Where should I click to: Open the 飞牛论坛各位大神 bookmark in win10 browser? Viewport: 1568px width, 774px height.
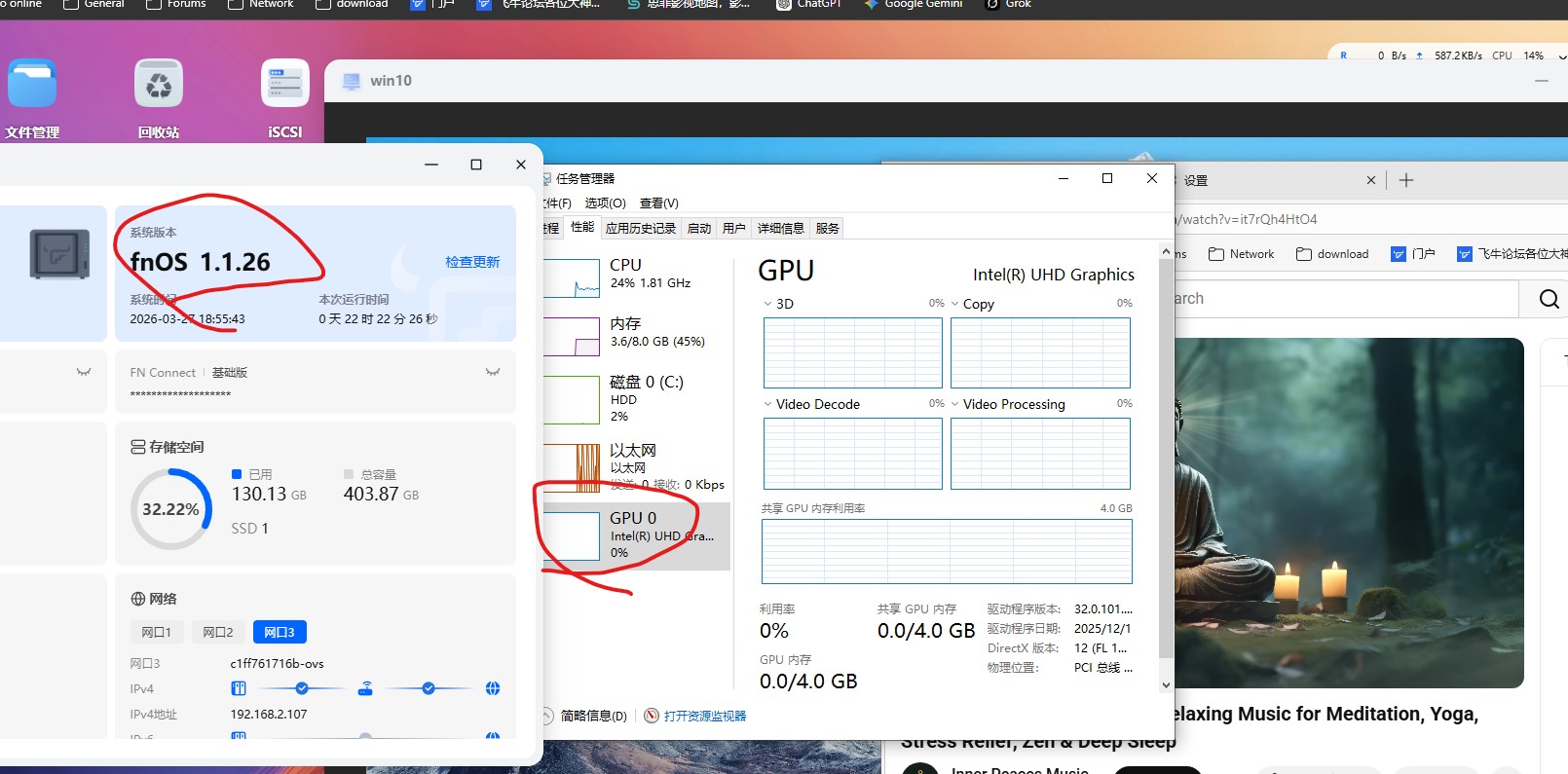[1512, 254]
